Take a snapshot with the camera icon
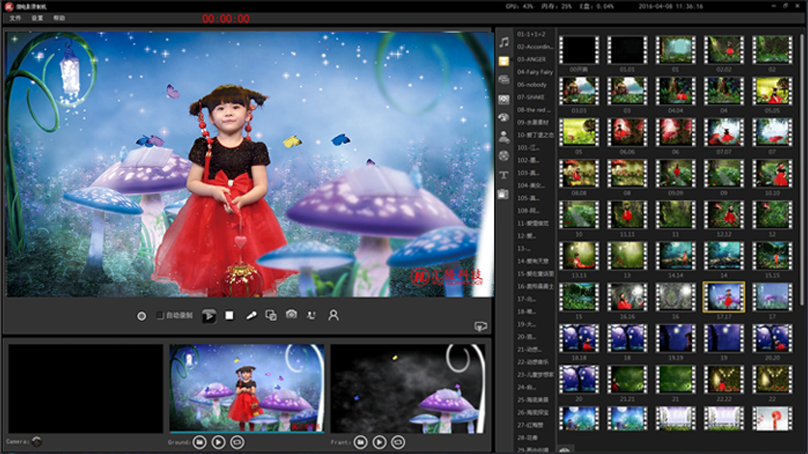Image resolution: width=808 pixels, height=454 pixels. click(292, 314)
